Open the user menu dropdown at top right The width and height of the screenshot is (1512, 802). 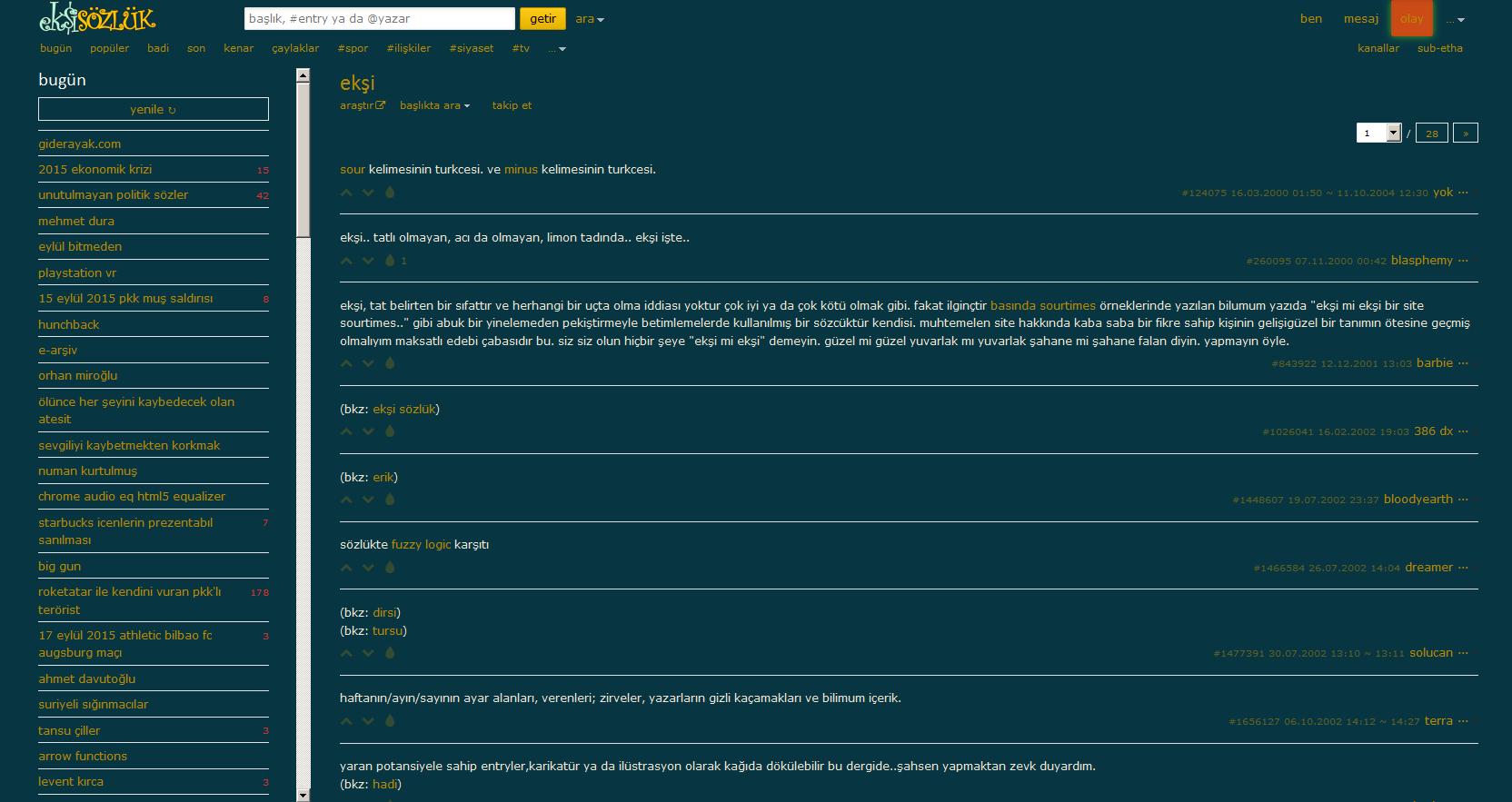coord(1456,19)
